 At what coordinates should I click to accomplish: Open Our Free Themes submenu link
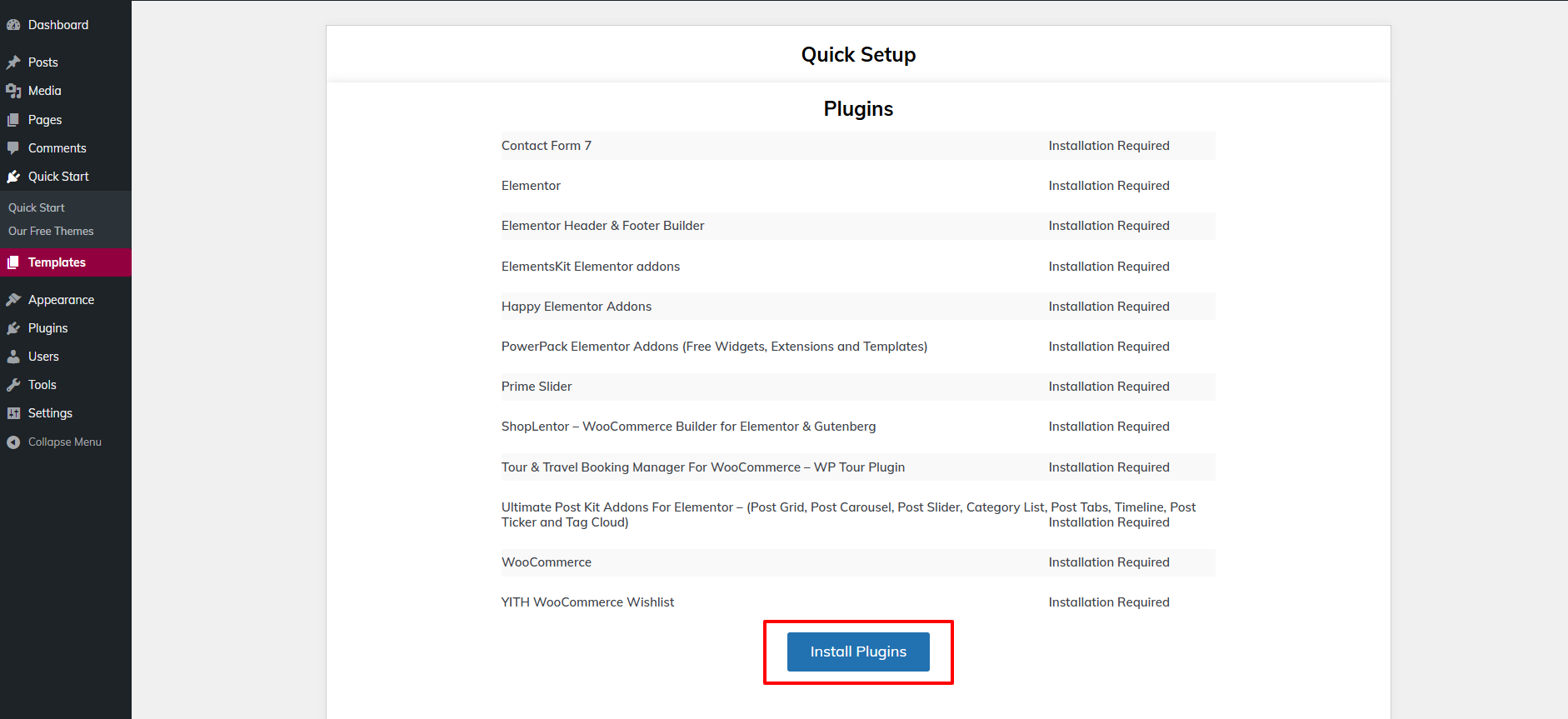pyautogui.click(x=51, y=231)
